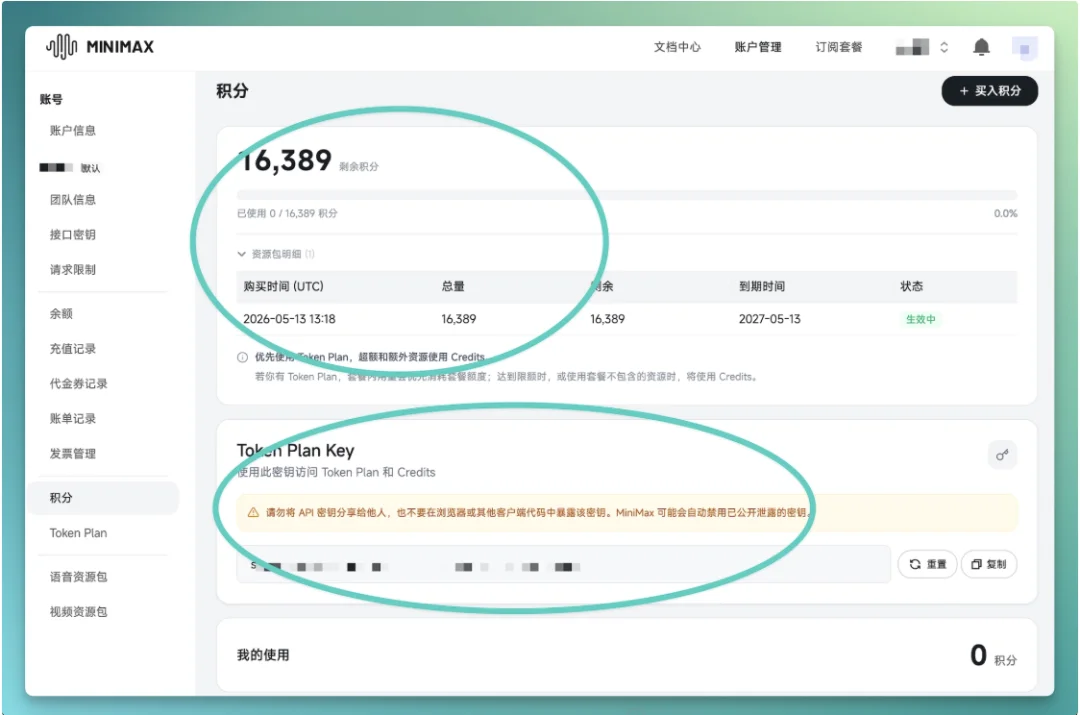Viewport: 1080px width, 715px height.
Task: Click expiry date 2027-05-13
Action: [769, 319]
